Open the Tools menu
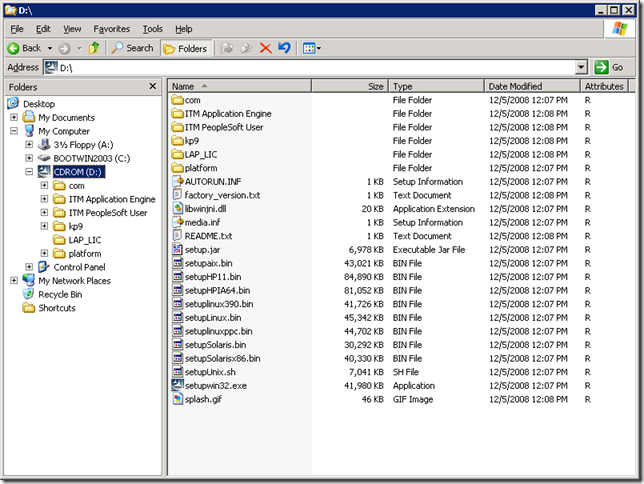 point(152,29)
